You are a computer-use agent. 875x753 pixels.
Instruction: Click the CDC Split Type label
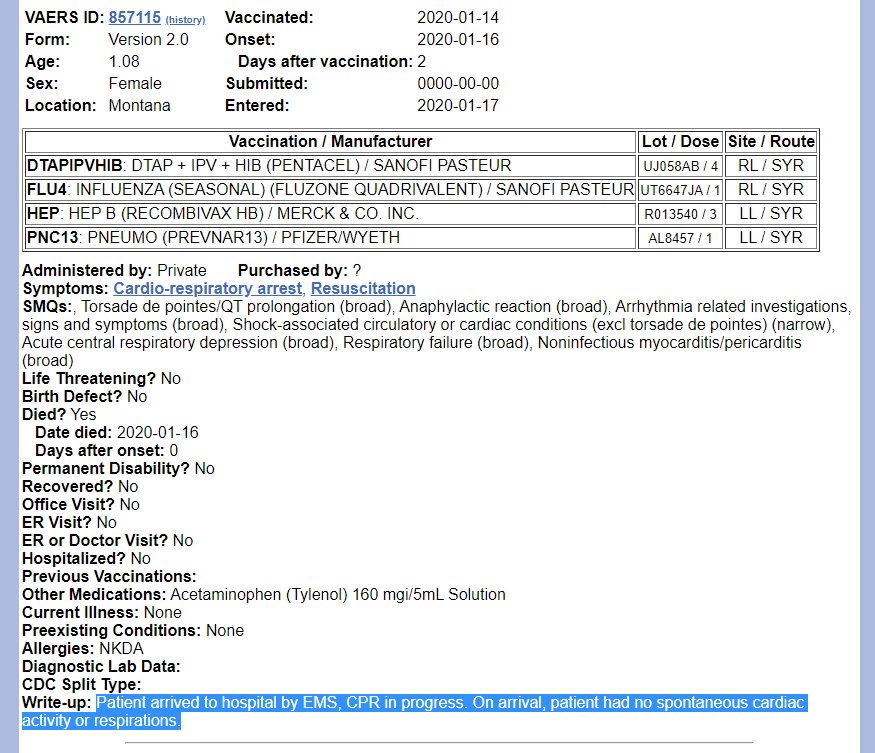click(x=81, y=685)
